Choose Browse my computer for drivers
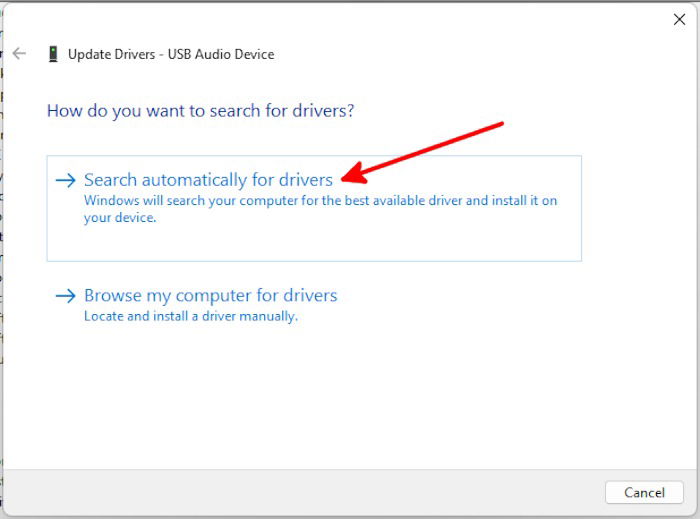Viewport: 700px width, 519px height. coord(211,295)
